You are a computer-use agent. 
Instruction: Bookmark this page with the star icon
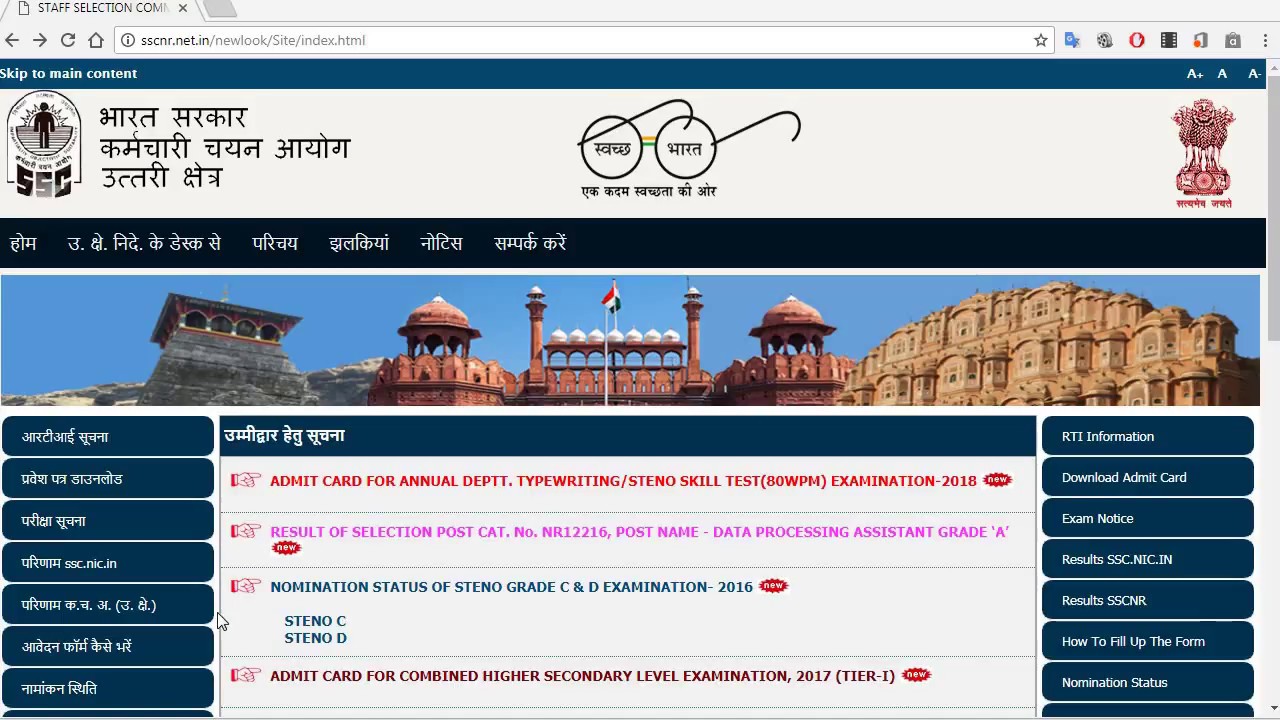click(x=1041, y=40)
